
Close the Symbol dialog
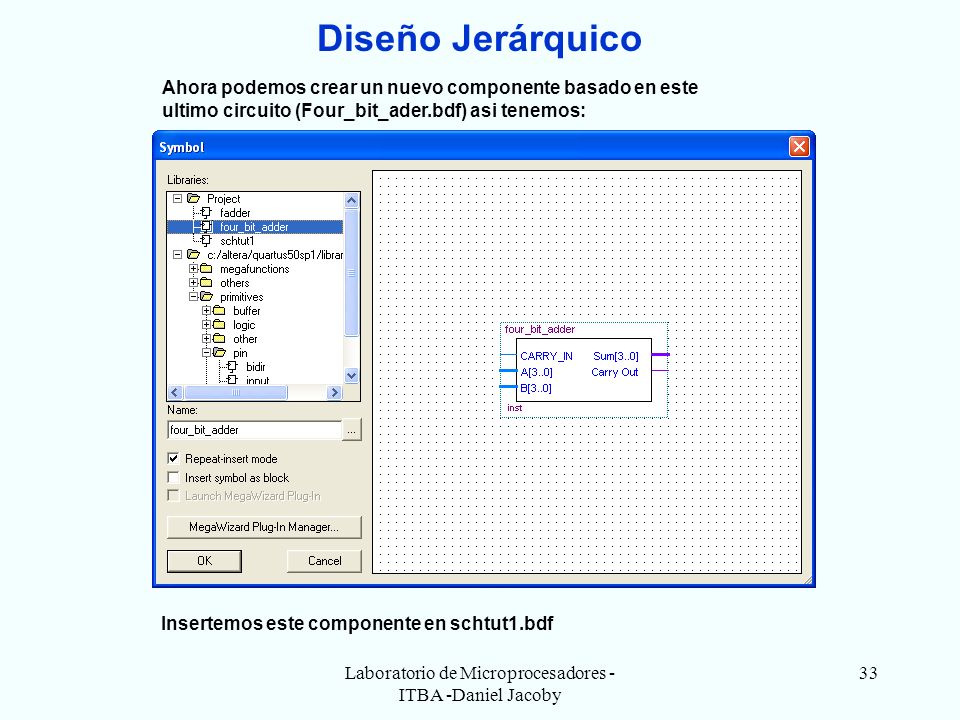coord(799,147)
